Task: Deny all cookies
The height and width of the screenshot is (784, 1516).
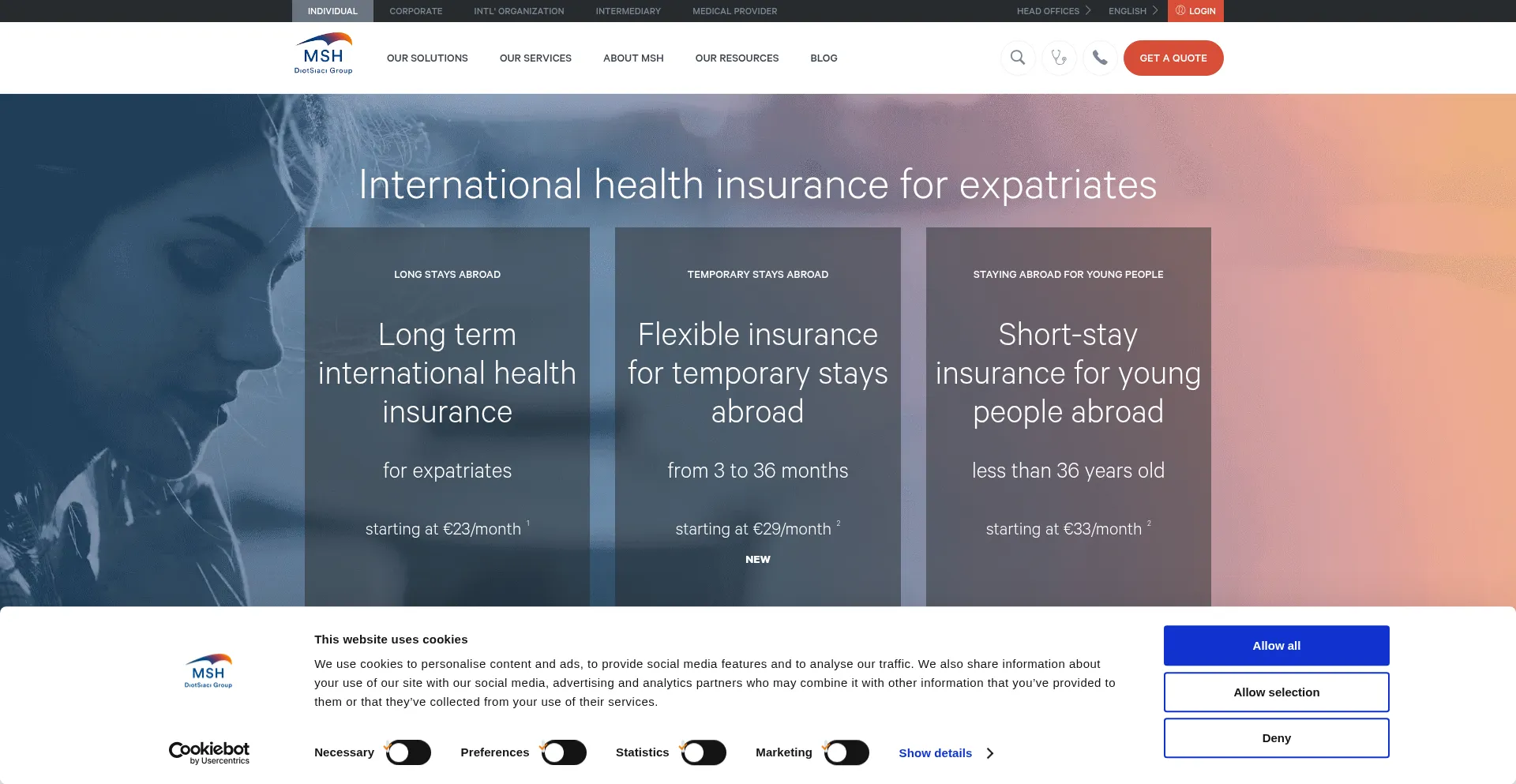Action: pos(1276,738)
